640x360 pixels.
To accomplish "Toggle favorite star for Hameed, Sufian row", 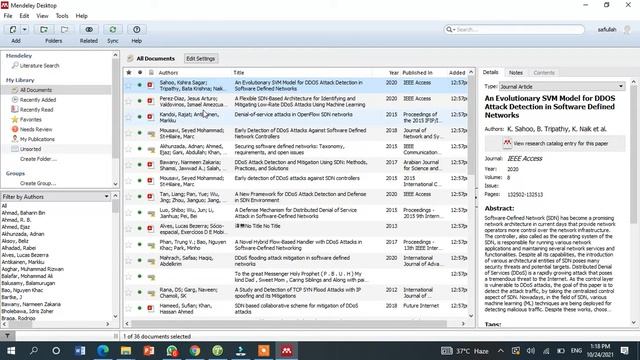I will (129, 308).
